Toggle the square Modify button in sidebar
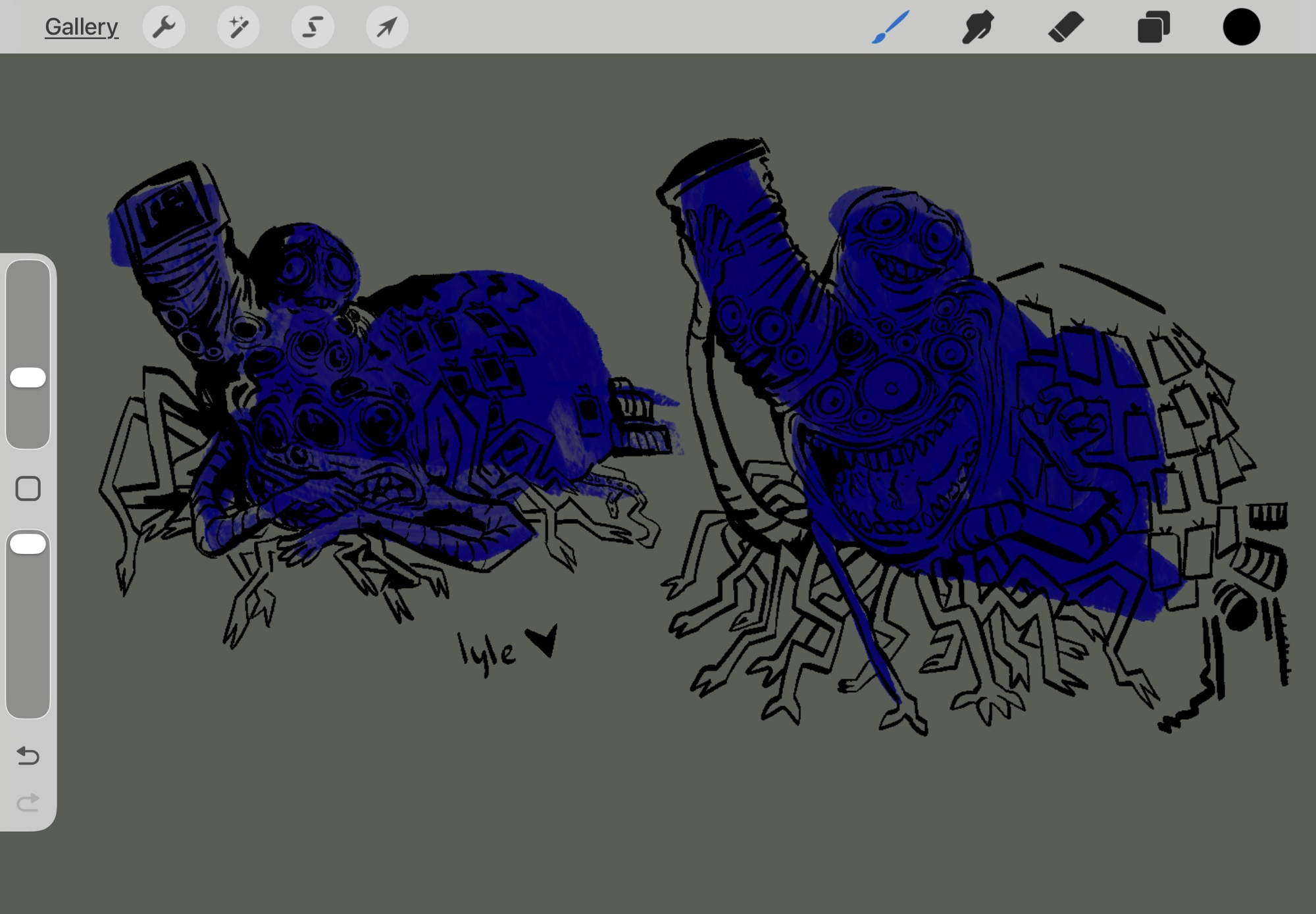The height and width of the screenshot is (914, 1316). (x=28, y=489)
